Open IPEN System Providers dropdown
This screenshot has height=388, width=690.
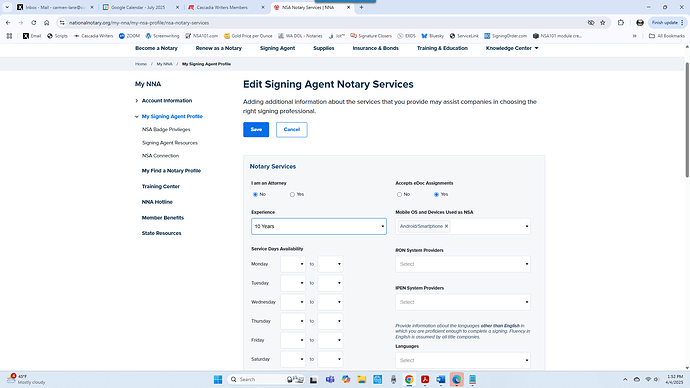click(463, 302)
